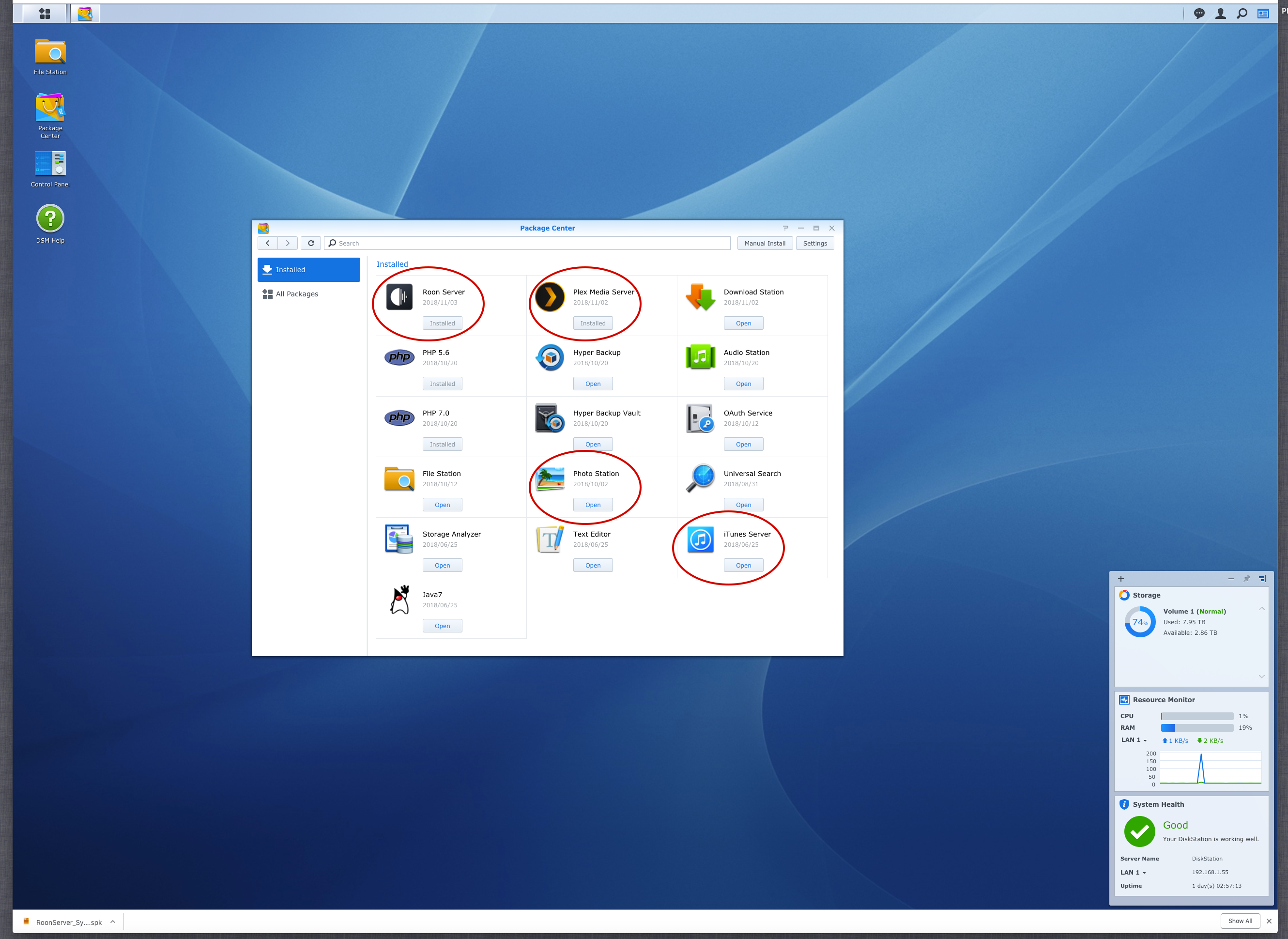Click the Roon Server package icon
This screenshot has height=939, width=1288.
point(399,297)
